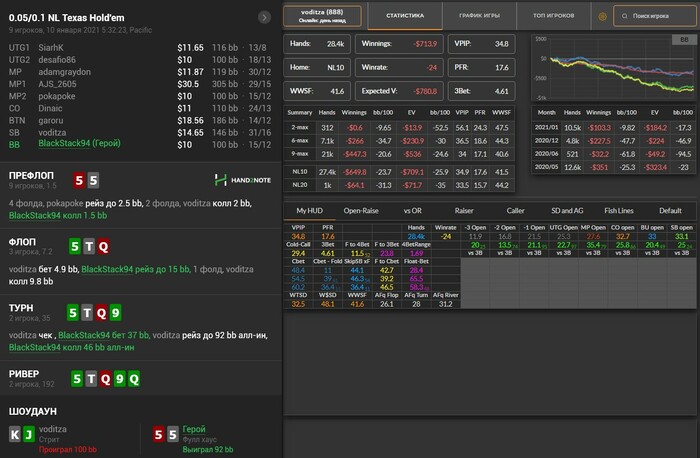Select the 2-max summary row
The width and height of the screenshot is (700, 458).
coord(399,128)
